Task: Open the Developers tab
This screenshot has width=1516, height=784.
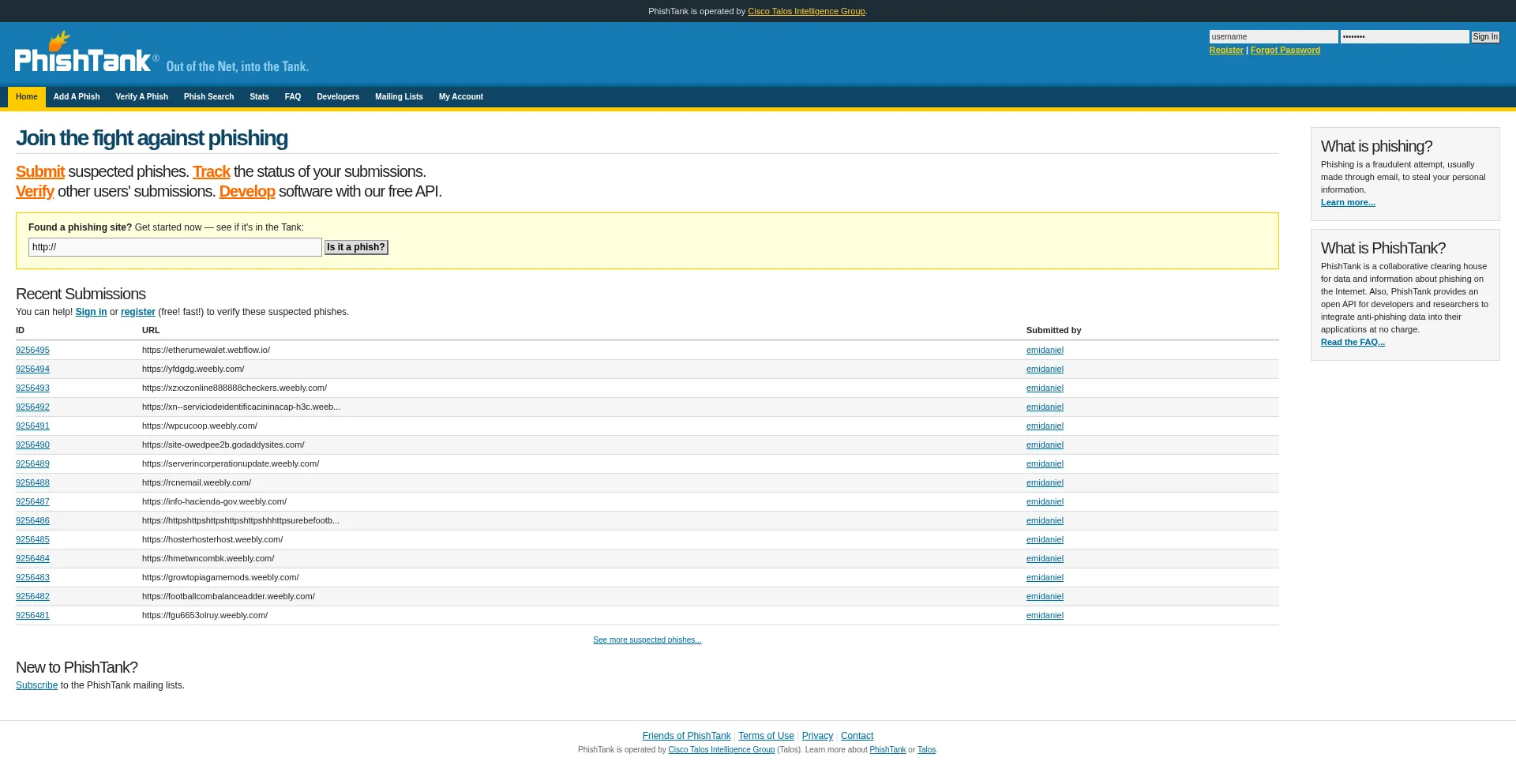Action: tap(338, 97)
